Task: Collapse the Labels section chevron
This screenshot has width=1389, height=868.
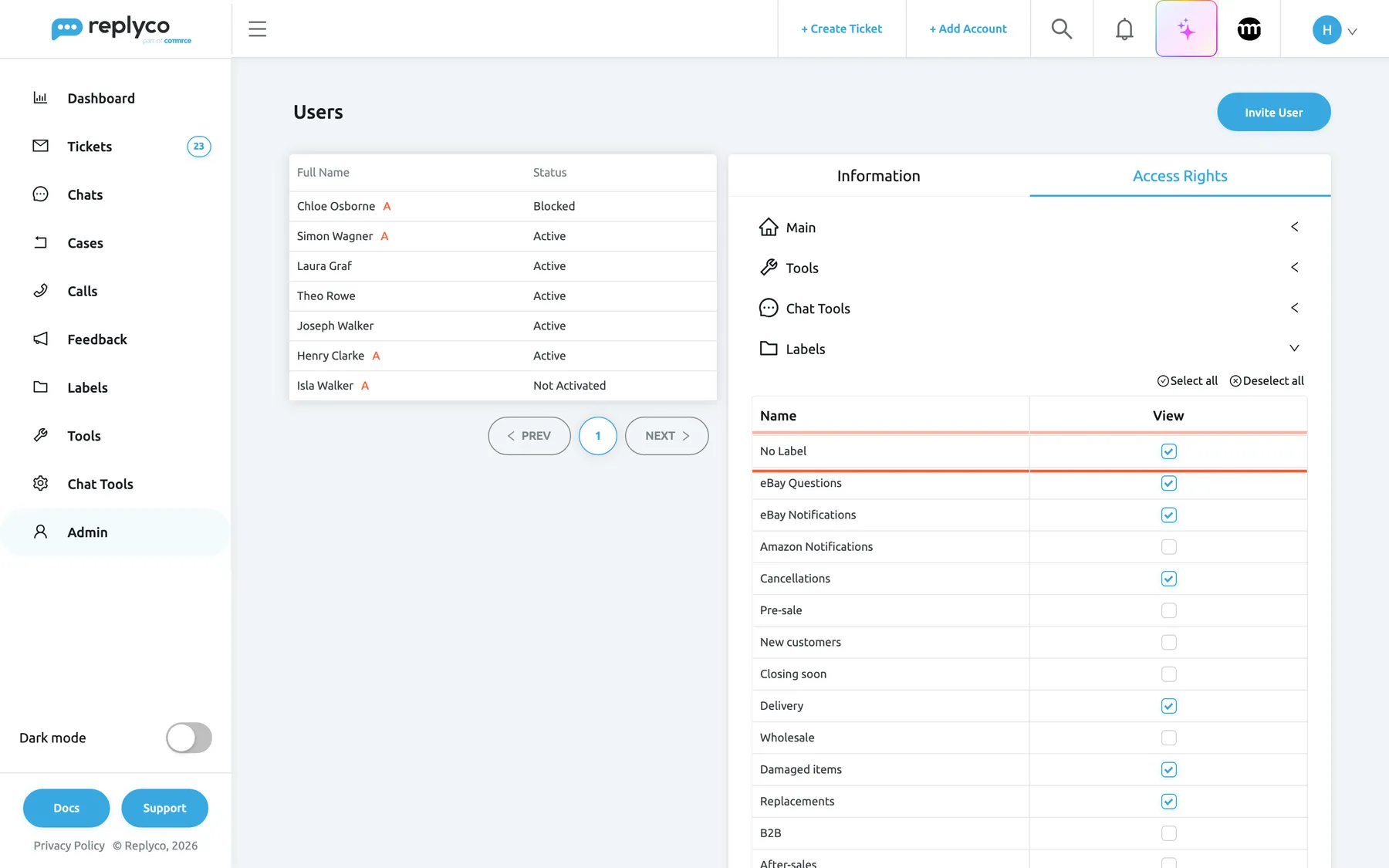Action: click(1294, 348)
